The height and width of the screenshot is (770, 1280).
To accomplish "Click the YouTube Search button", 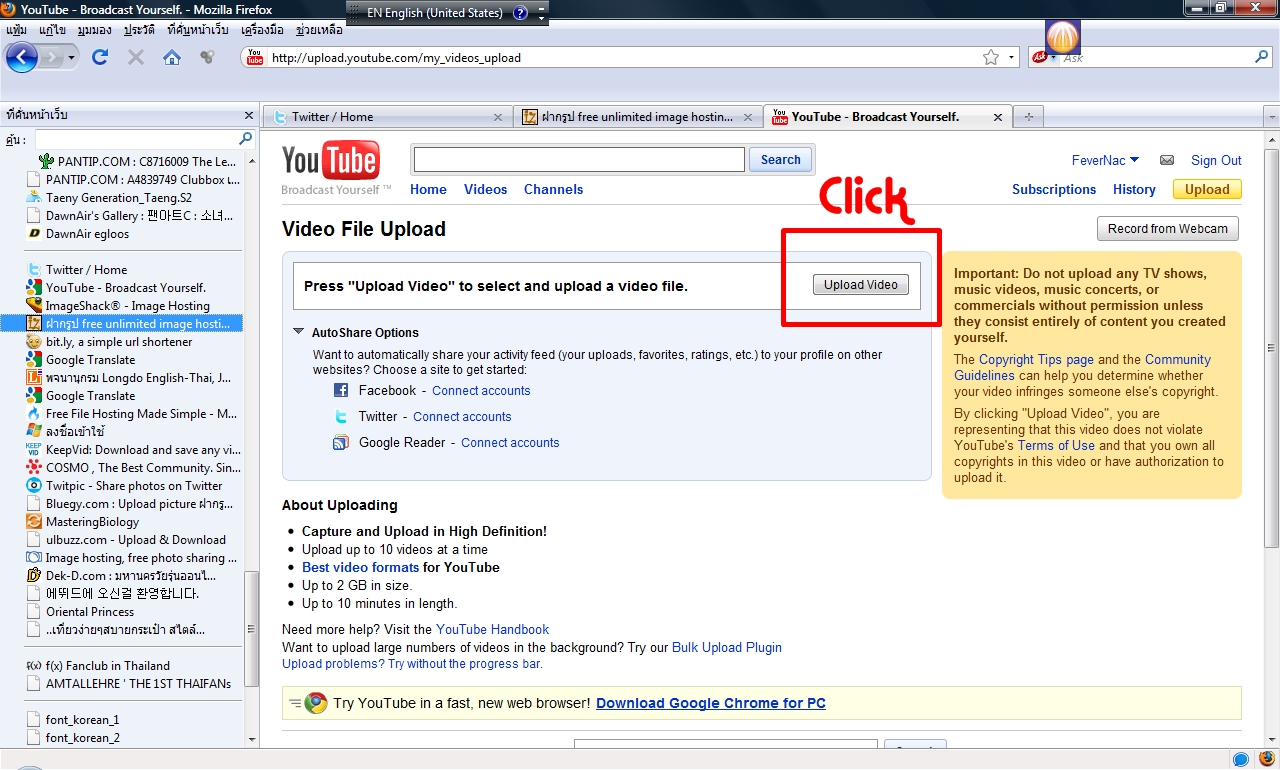I will point(780,160).
